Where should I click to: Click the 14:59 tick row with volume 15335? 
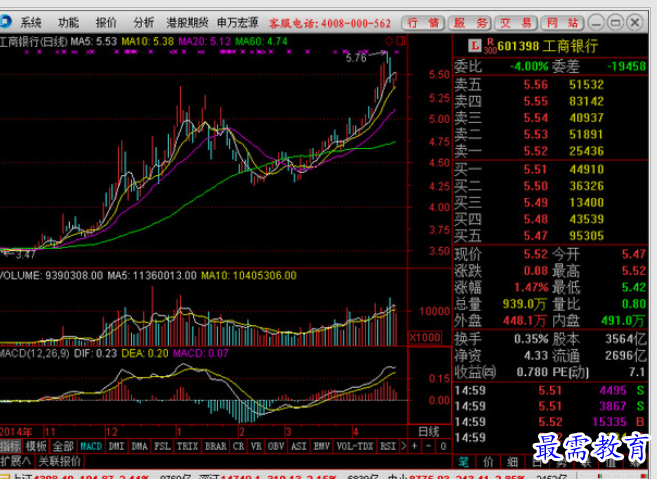tap(550, 422)
